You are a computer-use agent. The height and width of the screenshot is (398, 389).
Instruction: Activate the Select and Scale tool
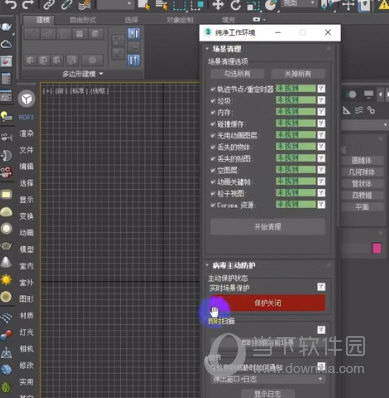click(253, 4)
